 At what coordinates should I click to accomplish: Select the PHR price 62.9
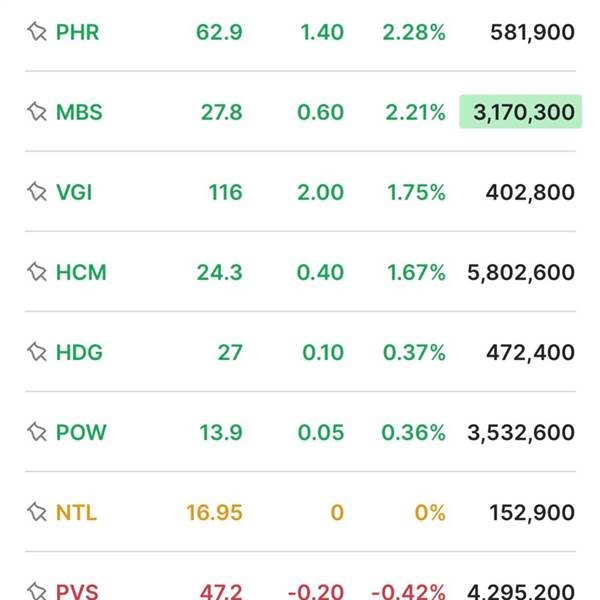tap(220, 32)
